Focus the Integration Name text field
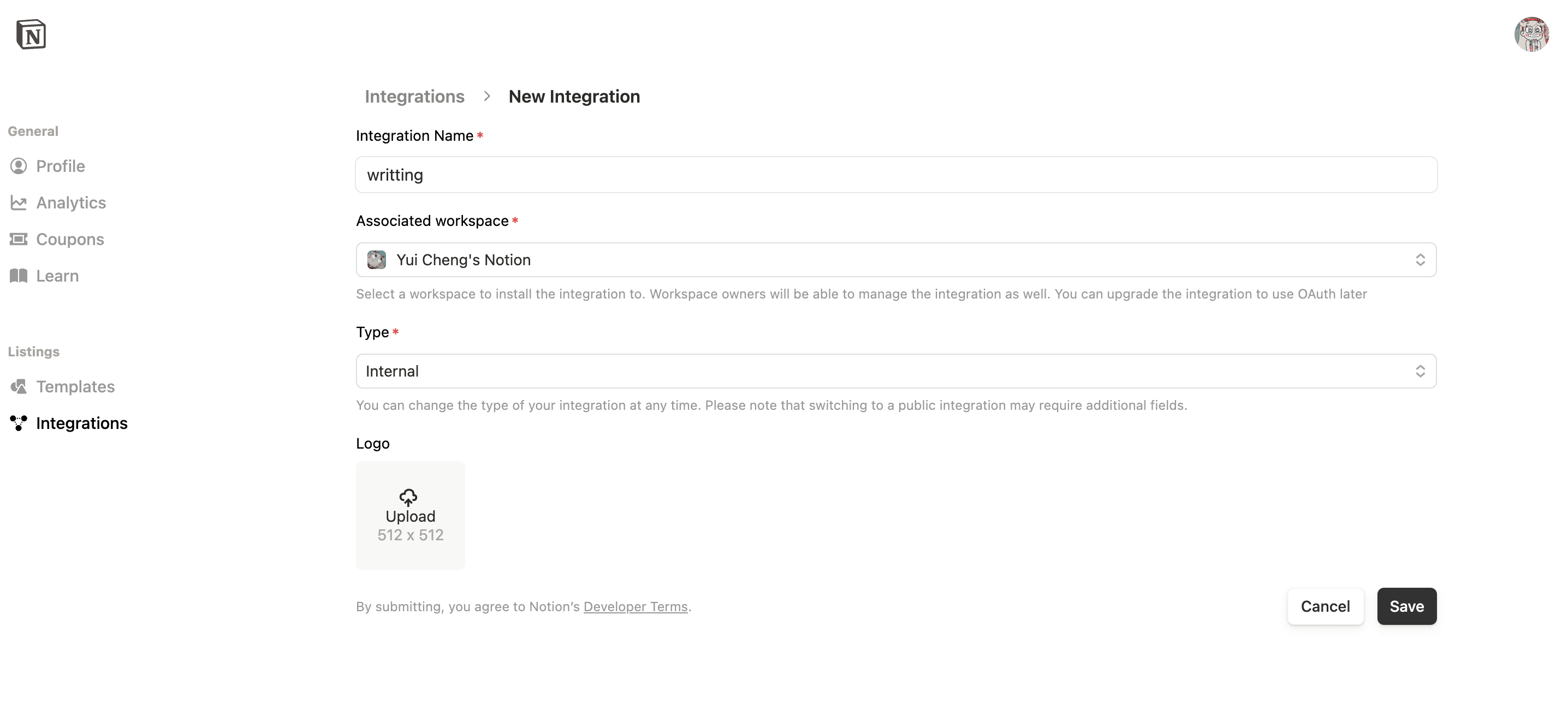Screen dimensions: 1568x716 896,175
